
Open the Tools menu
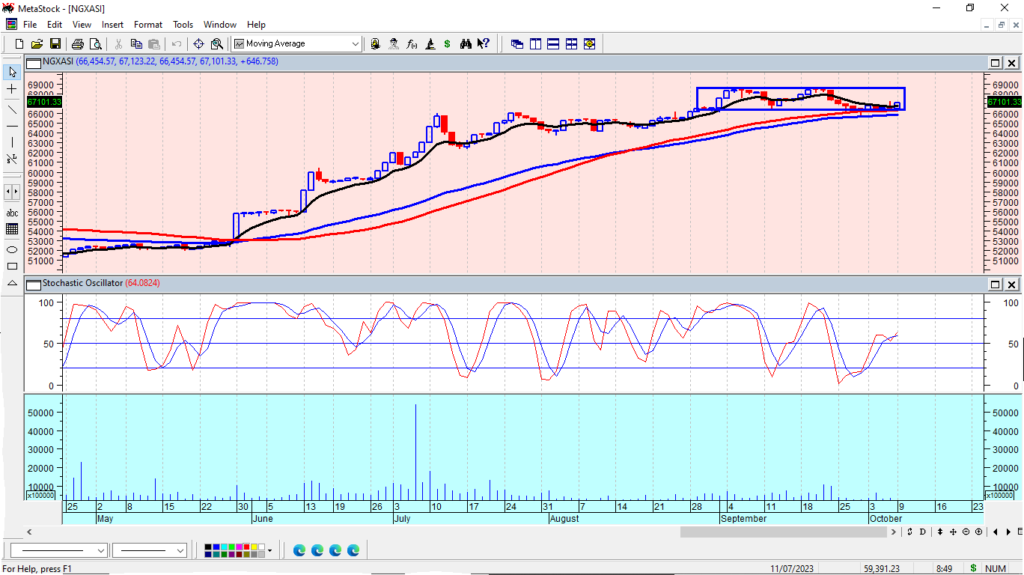point(183,24)
